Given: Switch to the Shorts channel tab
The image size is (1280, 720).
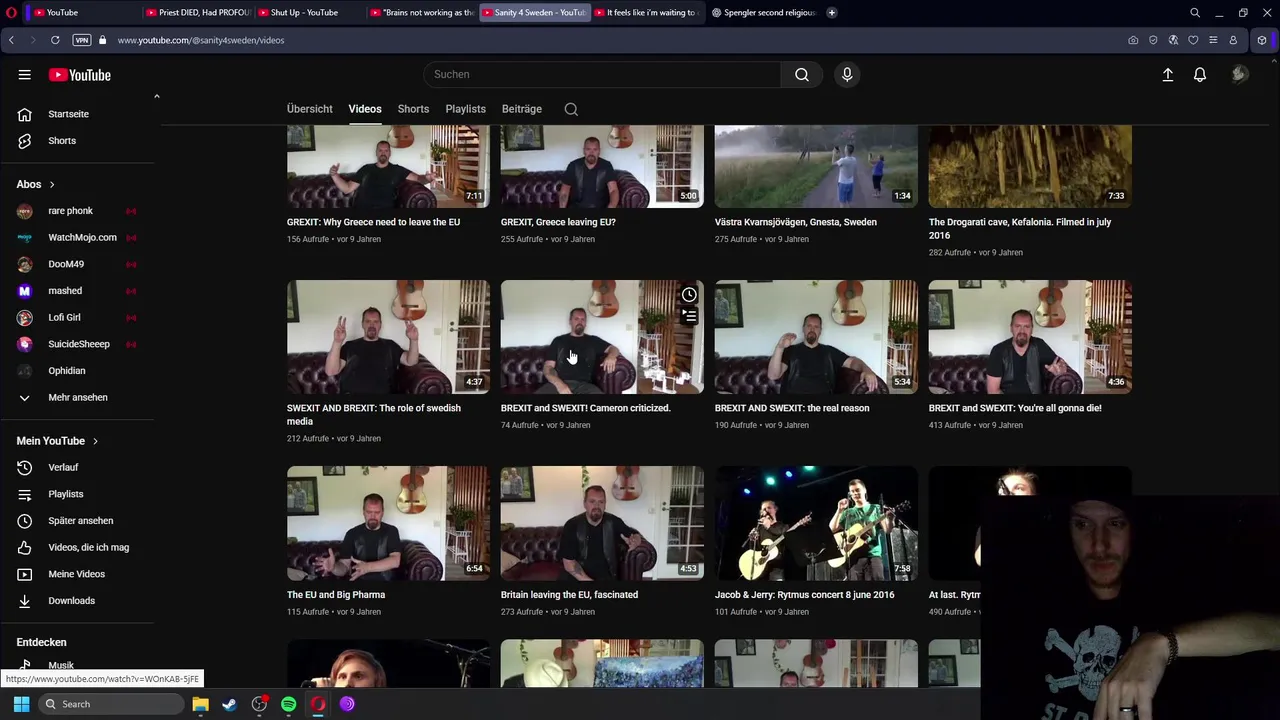Looking at the screenshot, I should point(413,109).
